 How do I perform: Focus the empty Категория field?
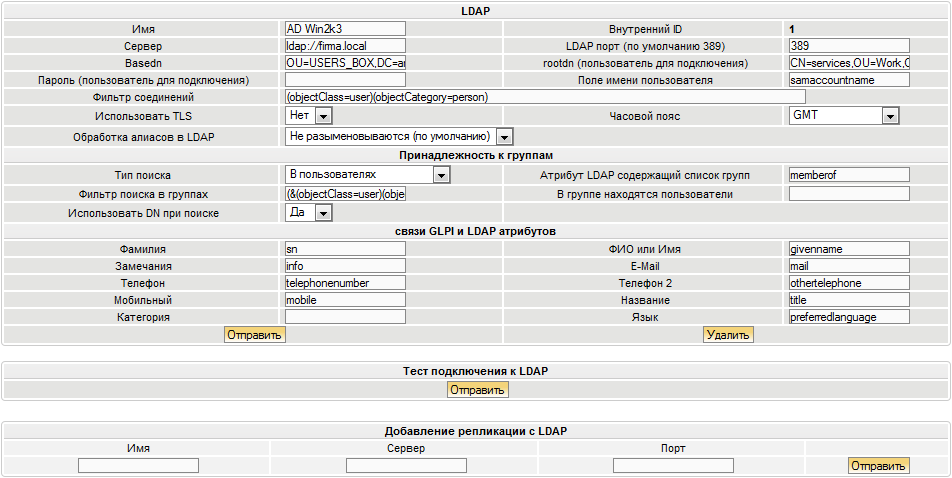pos(345,317)
